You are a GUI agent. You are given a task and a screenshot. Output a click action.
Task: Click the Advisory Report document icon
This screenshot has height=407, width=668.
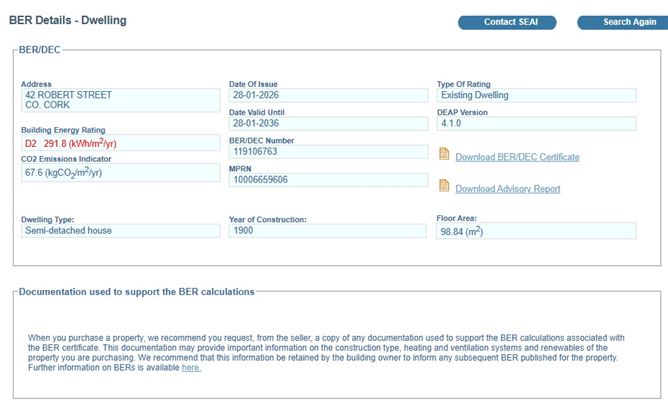pyautogui.click(x=444, y=185)
